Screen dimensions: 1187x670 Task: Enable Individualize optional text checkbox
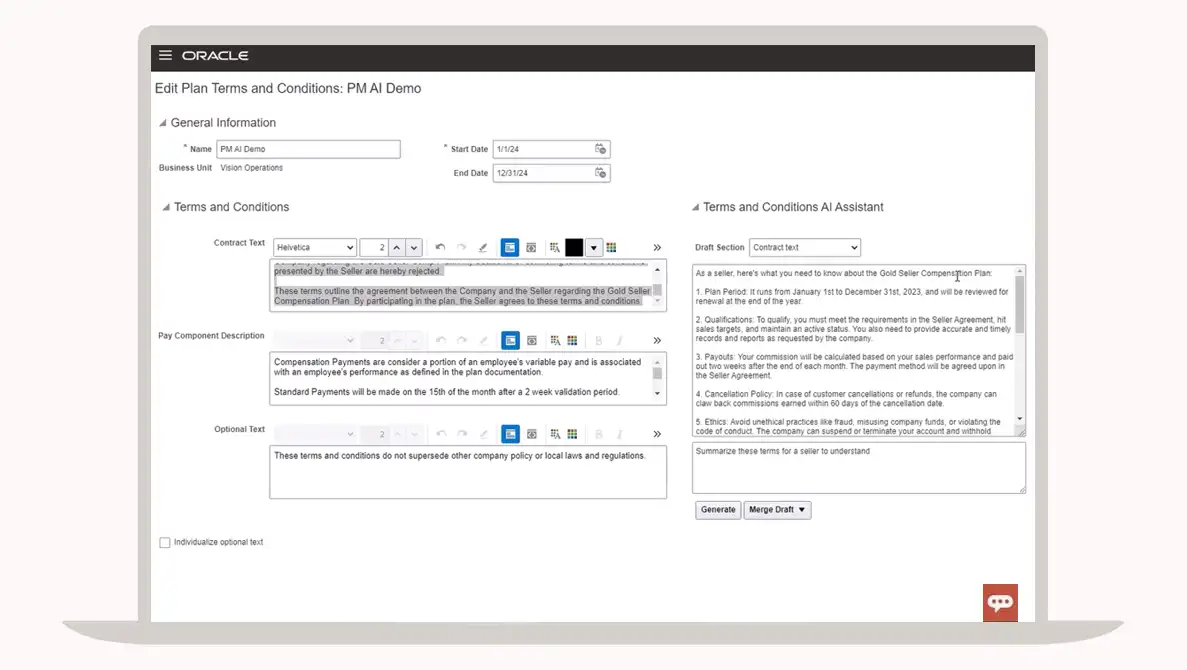(x=165, y=543)
